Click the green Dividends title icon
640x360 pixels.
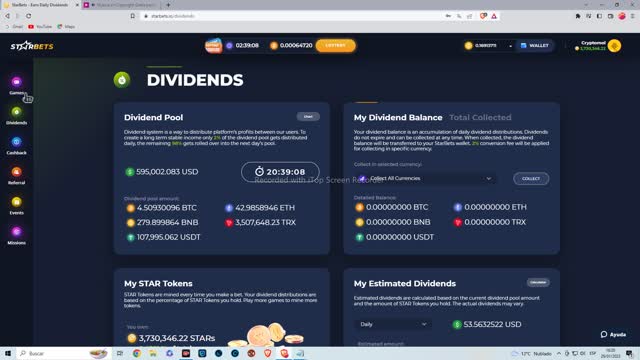[x=122, y=80]
